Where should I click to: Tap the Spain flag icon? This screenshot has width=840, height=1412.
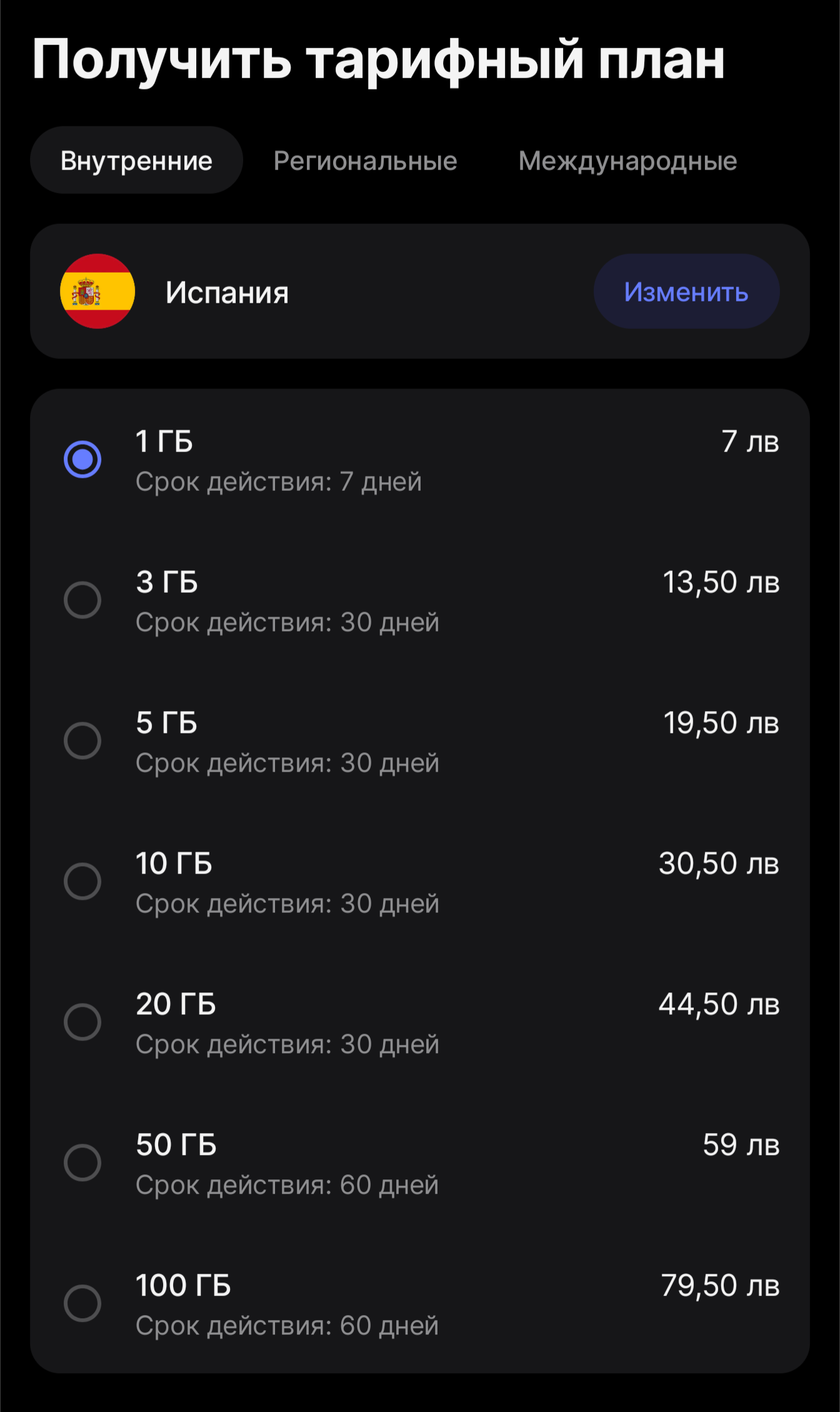(x=97, y=291)
